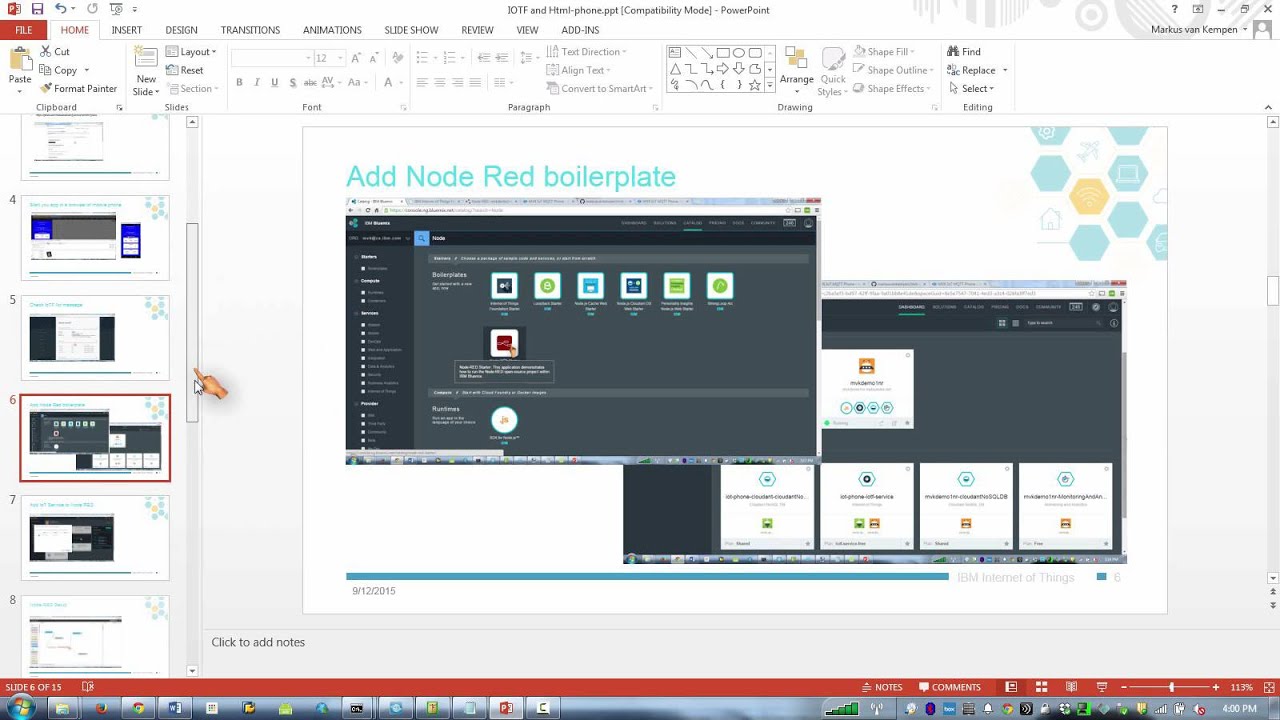Switch to the SLIDE SHOW tab

tap(411, 30)
